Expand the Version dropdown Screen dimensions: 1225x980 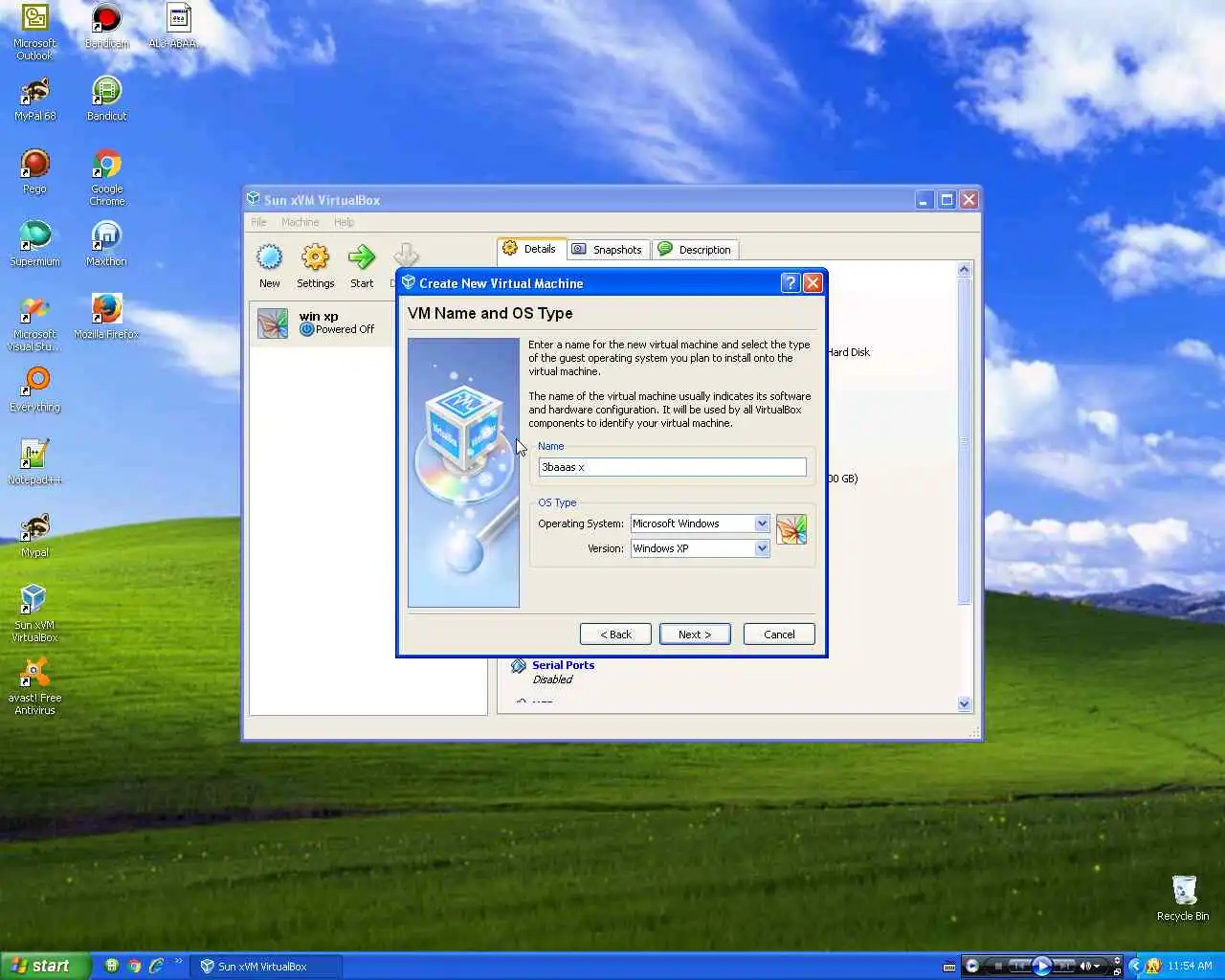pyautogui.click(x=762, y=548)
